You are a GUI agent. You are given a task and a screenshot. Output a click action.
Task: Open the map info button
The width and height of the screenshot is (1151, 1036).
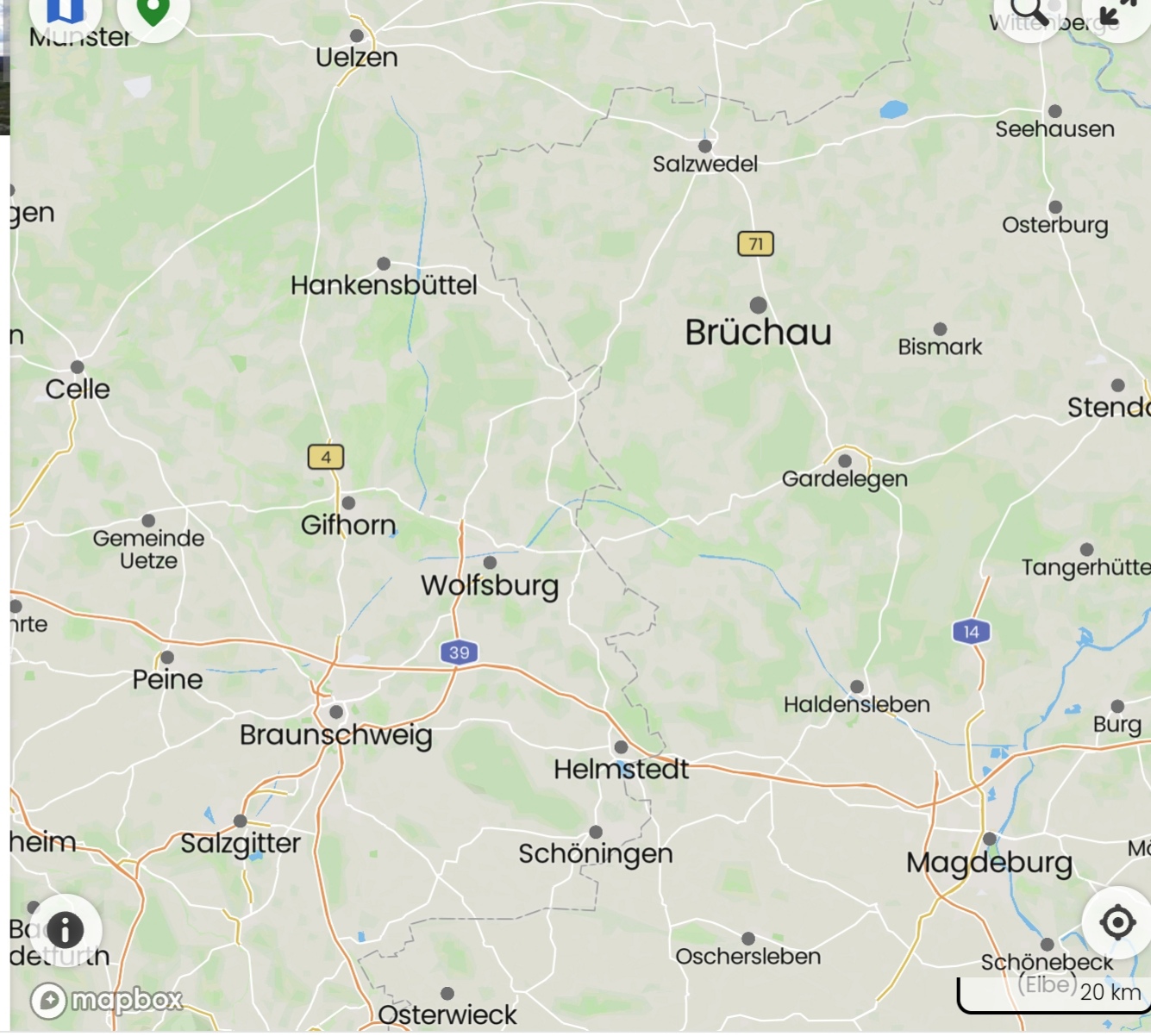coord(66,930)
